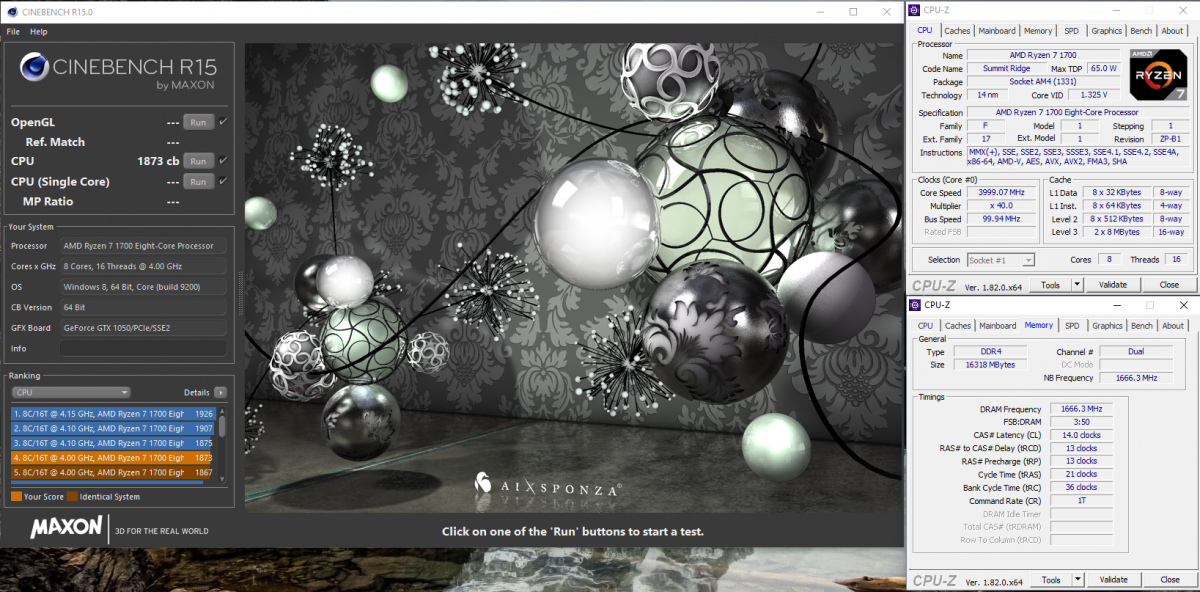Open the Help menu in Cinebench
Image resolution: width=1200 pixels, height=592 pixels.
click(38, 32)
